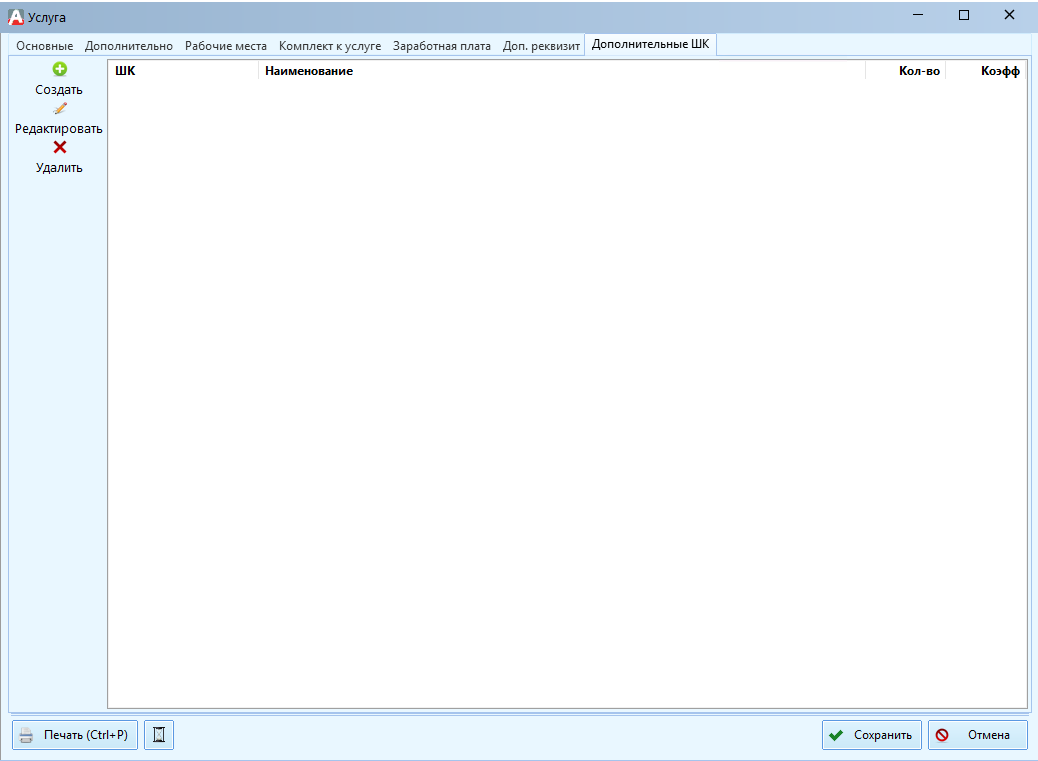The image size is (1038, 761).
Task: Save changes with the Сохранить button
Action: (872, 735)
